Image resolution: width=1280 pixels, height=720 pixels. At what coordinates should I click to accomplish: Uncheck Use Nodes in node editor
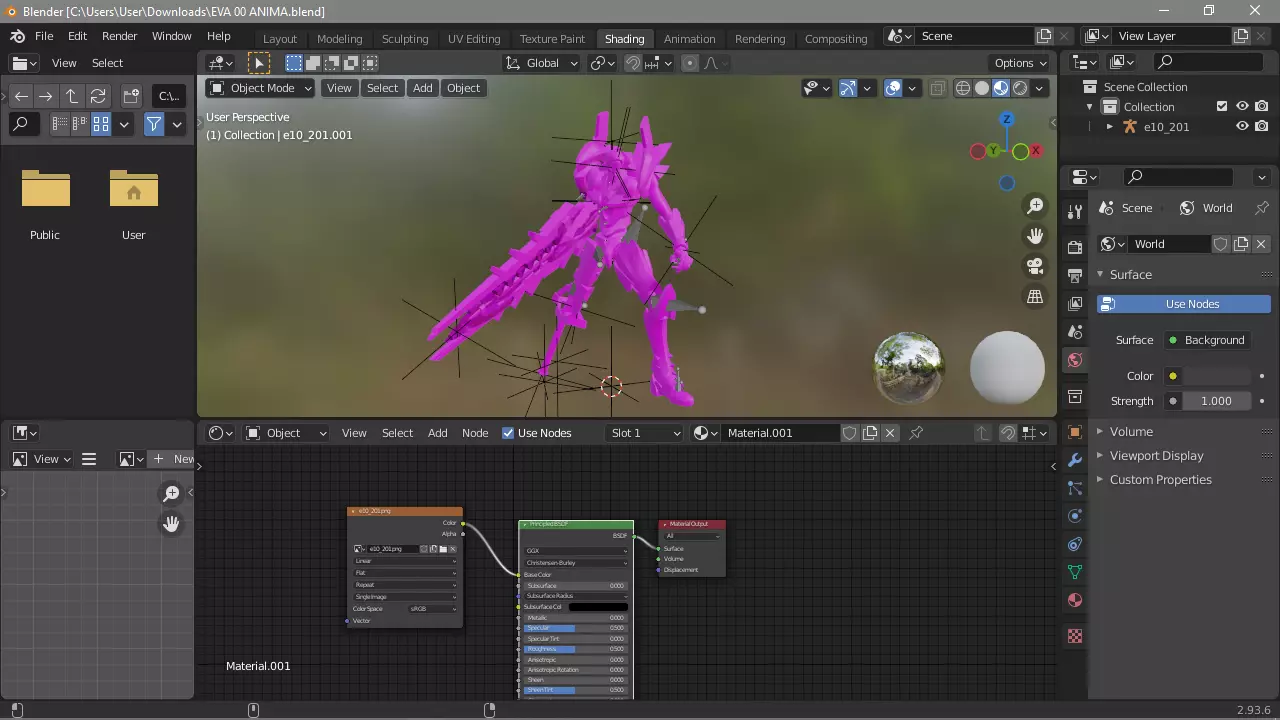[508, 433]
